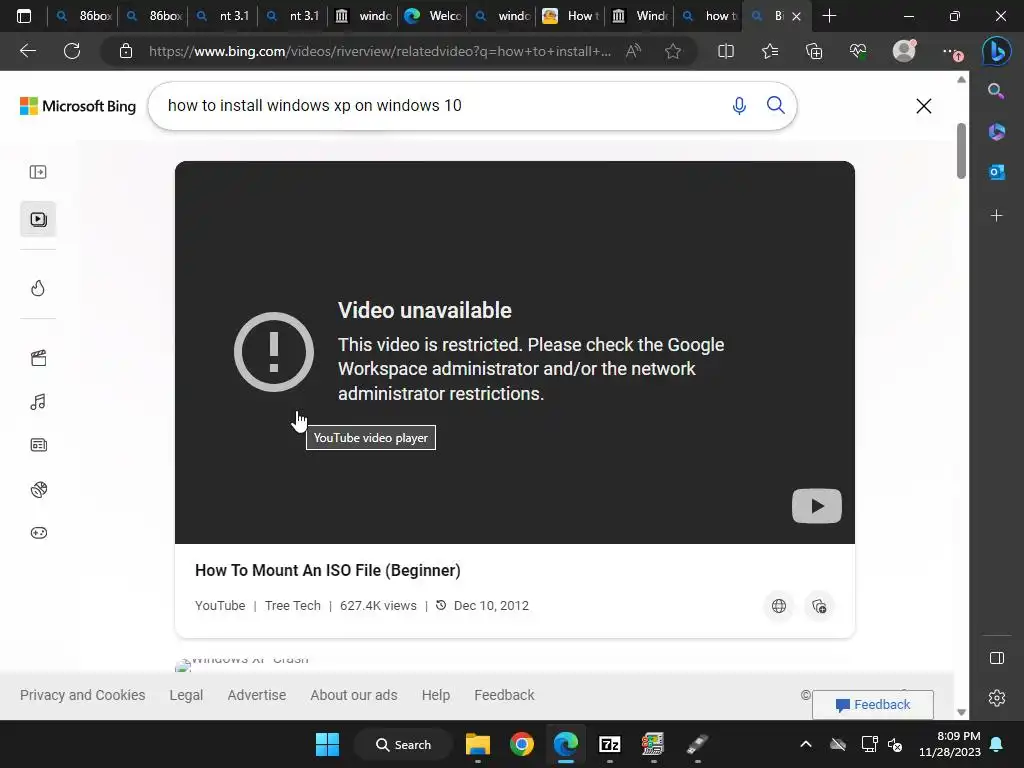This screenshot has height=768, width=1024.
Task: Open Windows Start menu
Action: click(327, 744)
